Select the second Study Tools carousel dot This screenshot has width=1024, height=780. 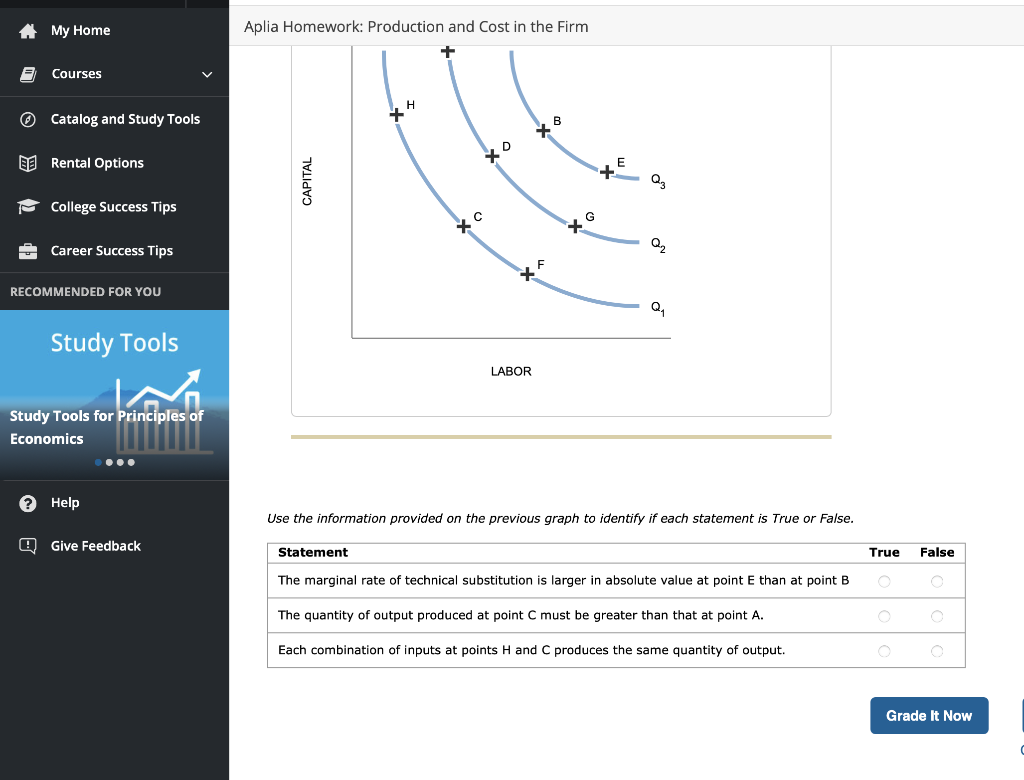(110, 462)
